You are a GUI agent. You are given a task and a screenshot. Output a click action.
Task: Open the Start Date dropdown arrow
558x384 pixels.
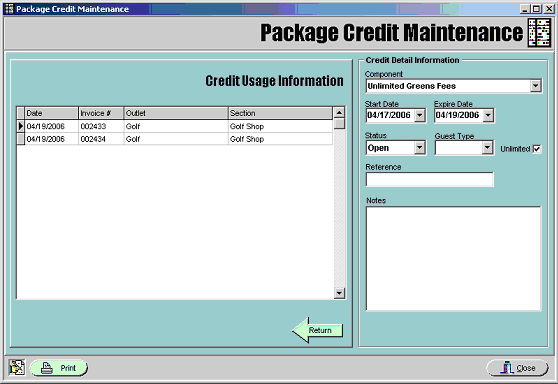[x=420, y=115]
